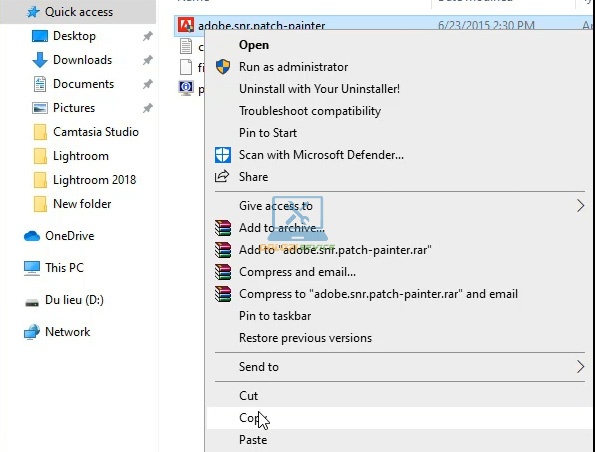Image resolution: width=595 pixels, height=452 pixels.
Task: Open New folder in sidebar
Action: [82, 204]
